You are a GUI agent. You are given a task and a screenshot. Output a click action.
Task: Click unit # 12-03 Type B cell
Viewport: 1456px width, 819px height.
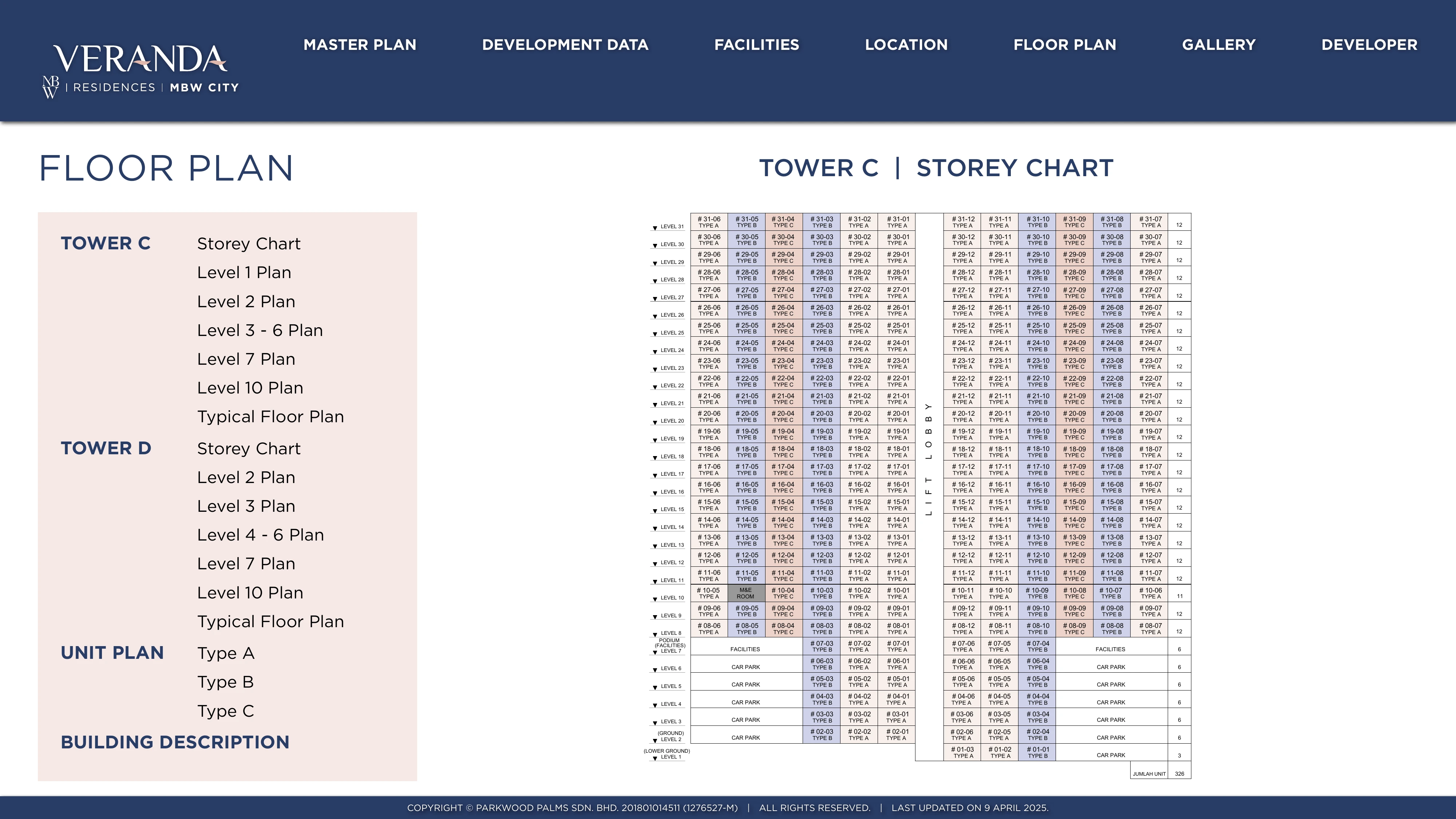(822, 558)
